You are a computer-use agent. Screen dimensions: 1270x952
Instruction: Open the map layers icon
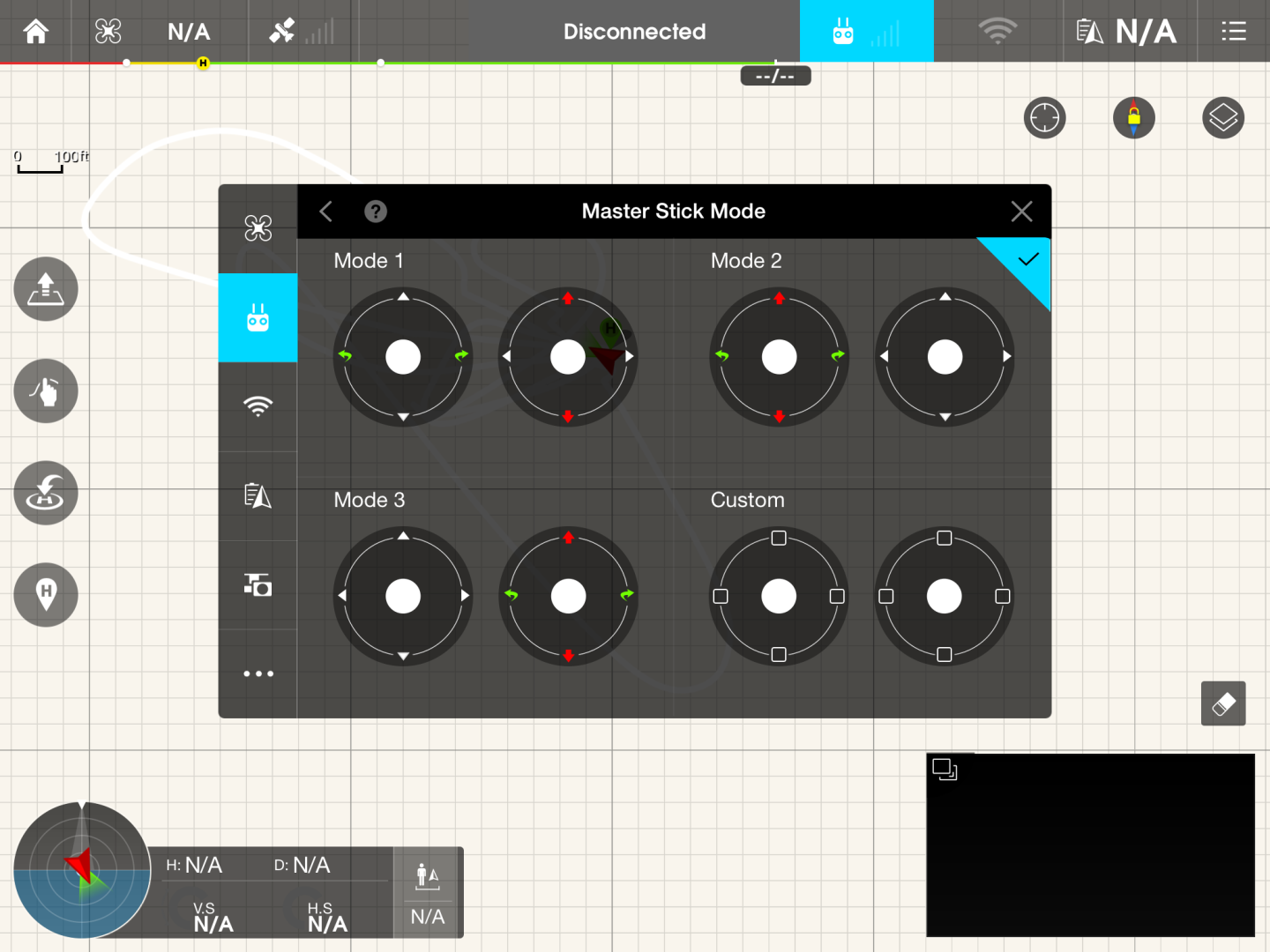[1222, 118]
